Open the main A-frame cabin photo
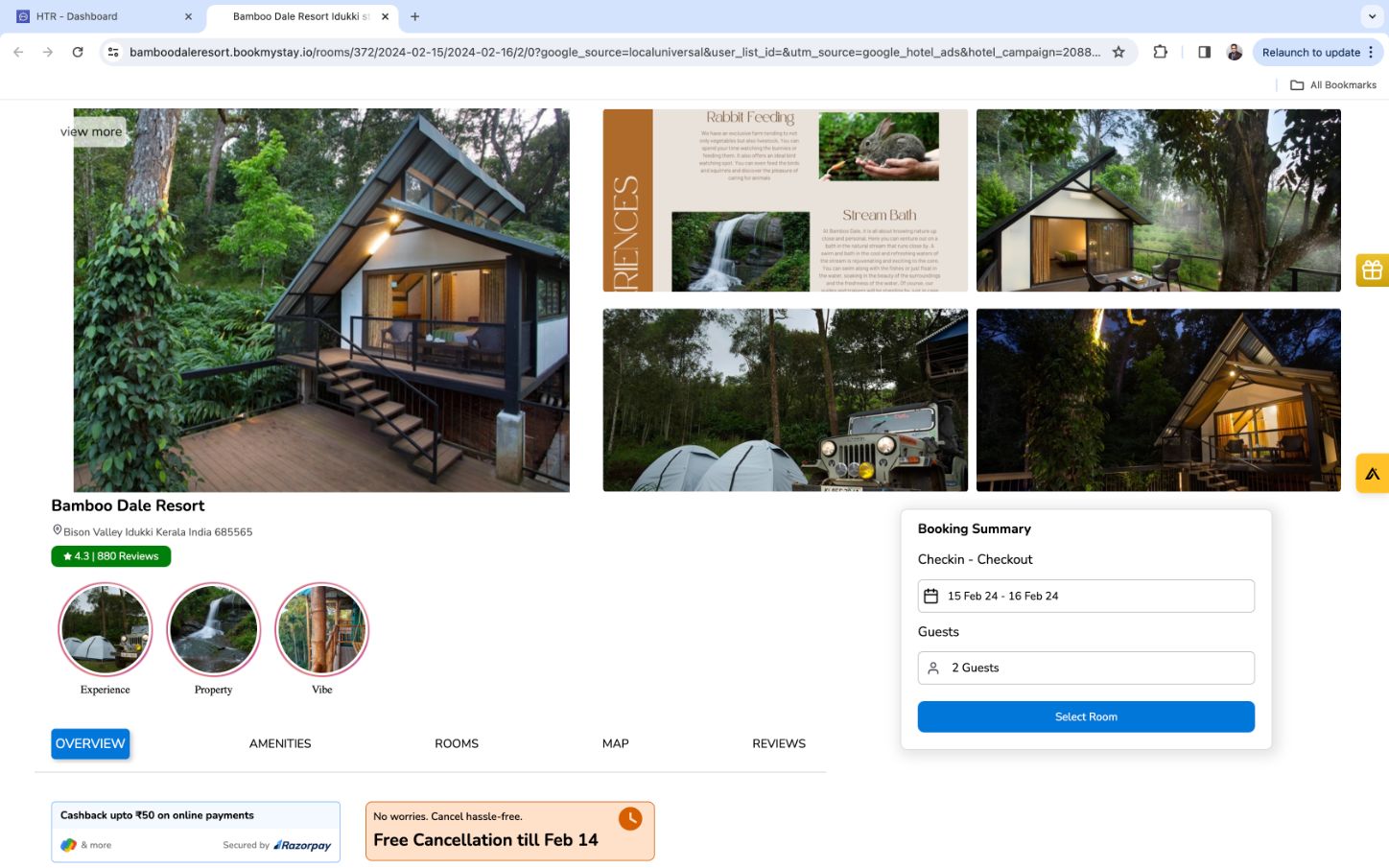 point(321,300)
